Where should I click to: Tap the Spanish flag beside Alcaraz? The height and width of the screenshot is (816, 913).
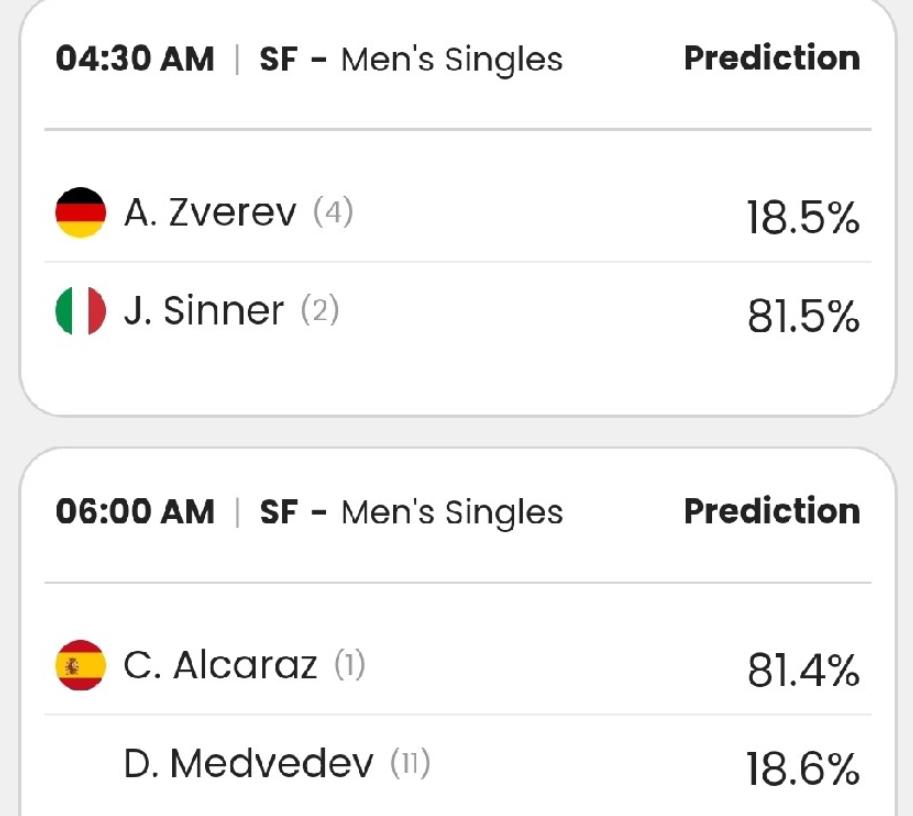point(80,665)
